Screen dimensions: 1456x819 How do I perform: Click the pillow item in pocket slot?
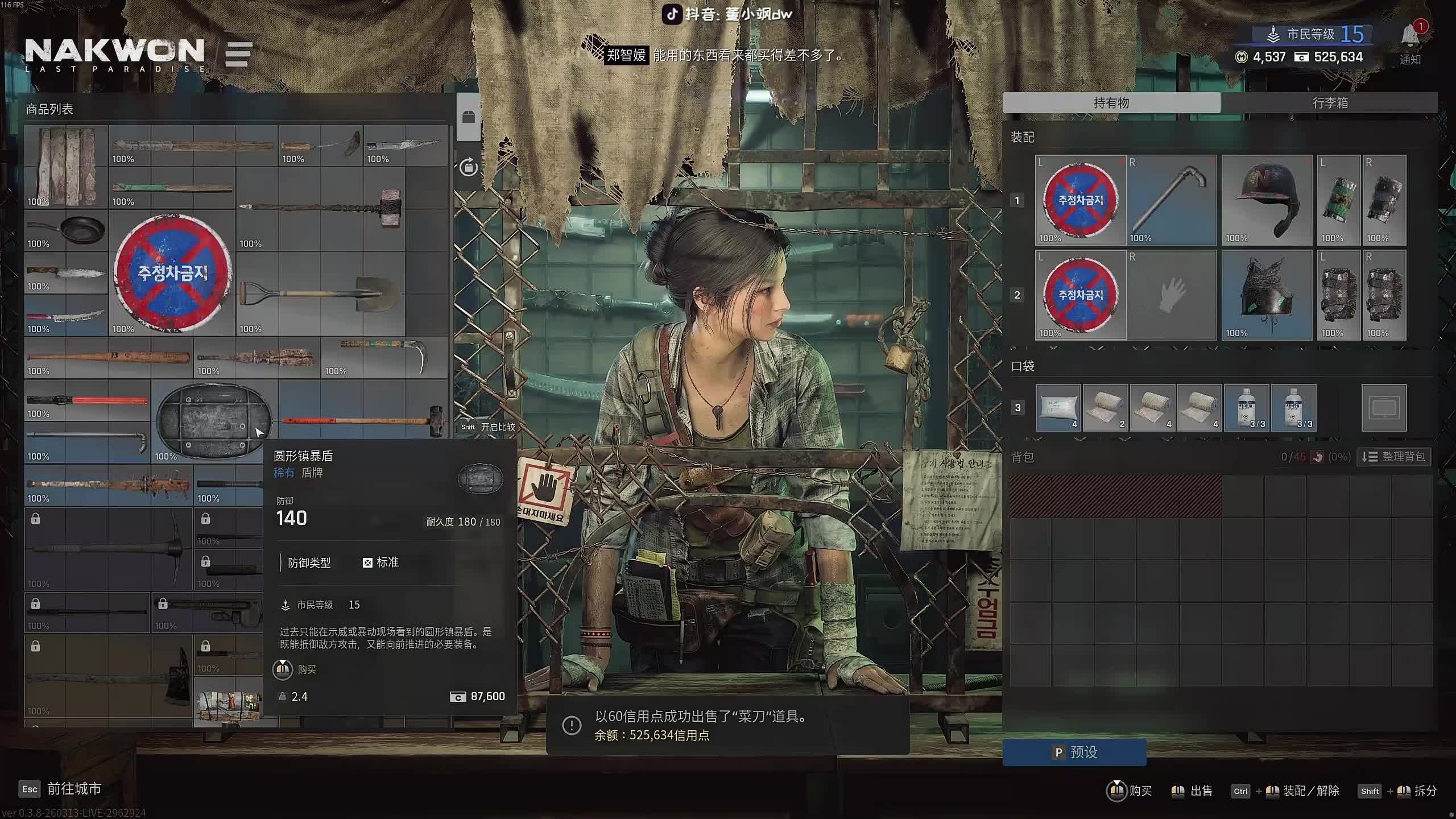(x=1058, y=407)
